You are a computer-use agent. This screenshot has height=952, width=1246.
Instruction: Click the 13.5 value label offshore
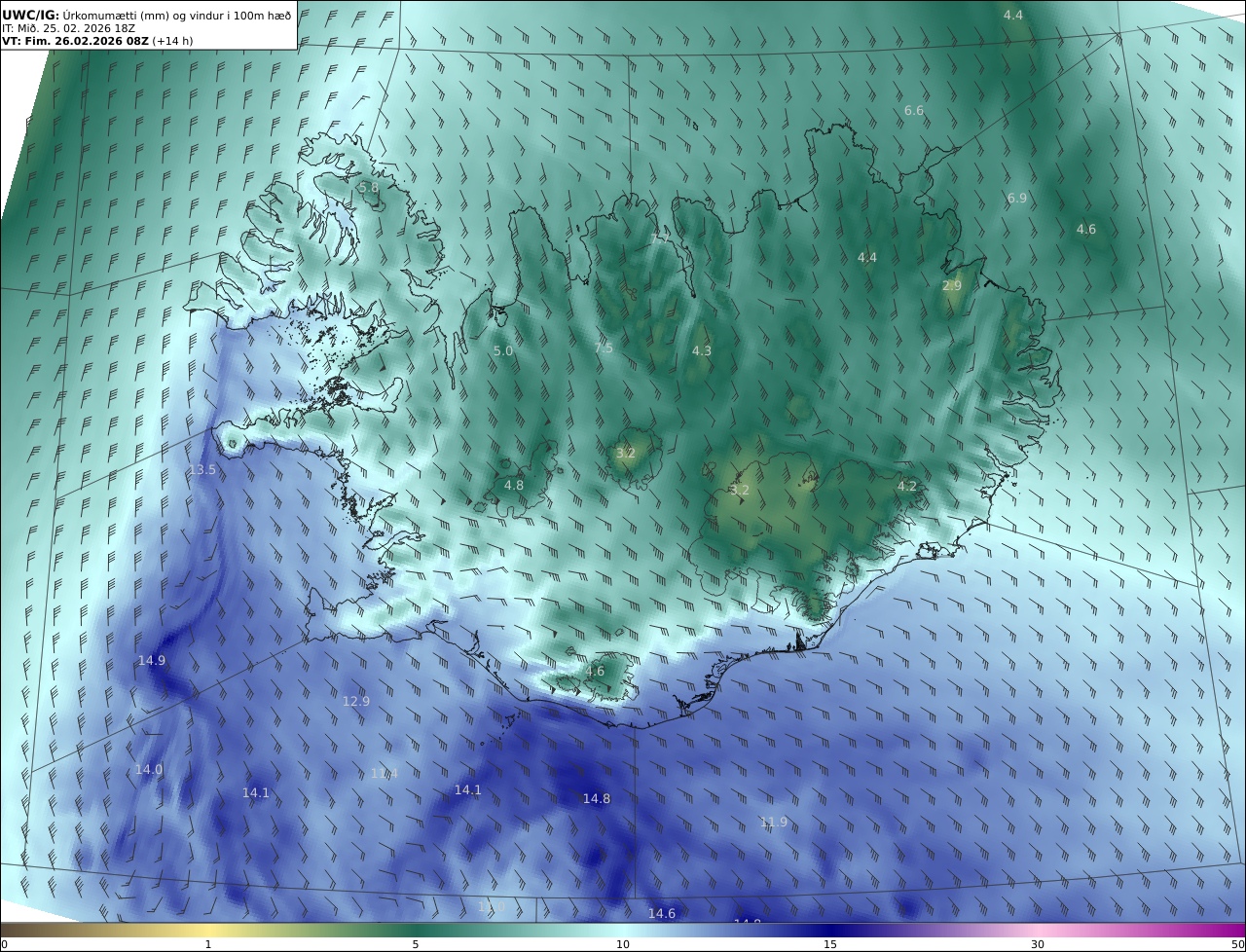pos(202,469)
